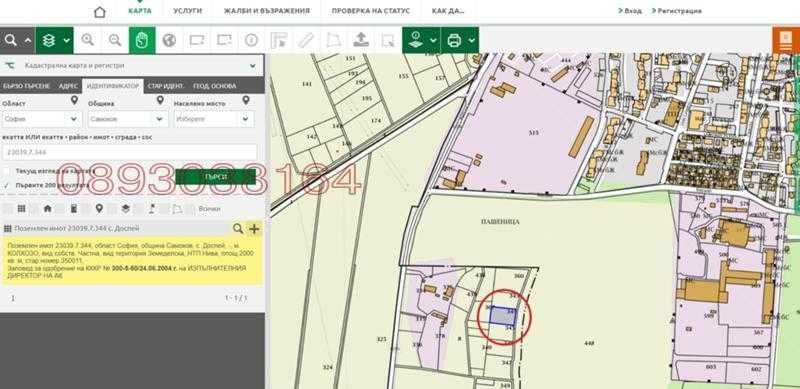
Task: Select the zoom out tool
Action: pyautogui.click(x=115, y=40)
